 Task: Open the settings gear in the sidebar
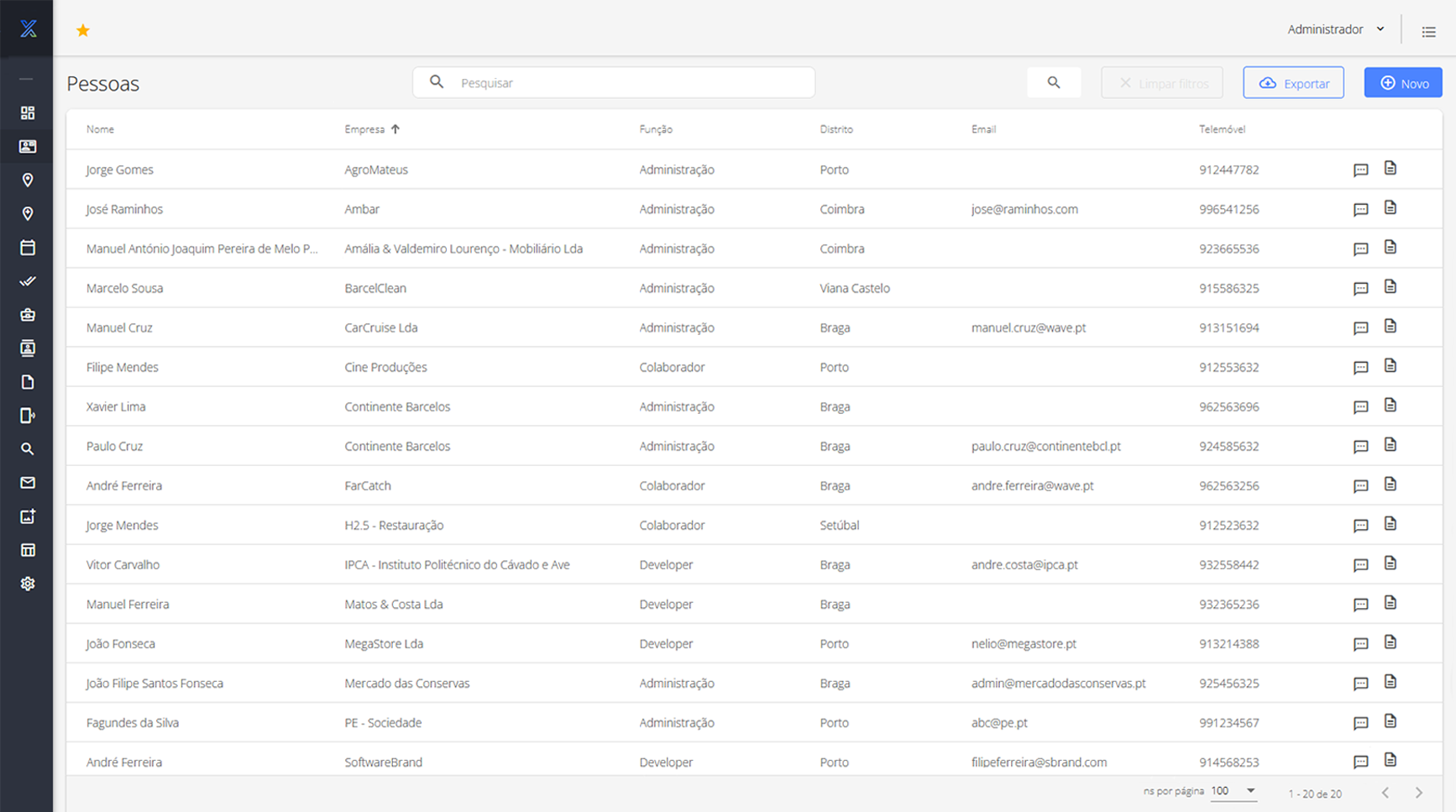pyautogui.click(x=28, y=584)
